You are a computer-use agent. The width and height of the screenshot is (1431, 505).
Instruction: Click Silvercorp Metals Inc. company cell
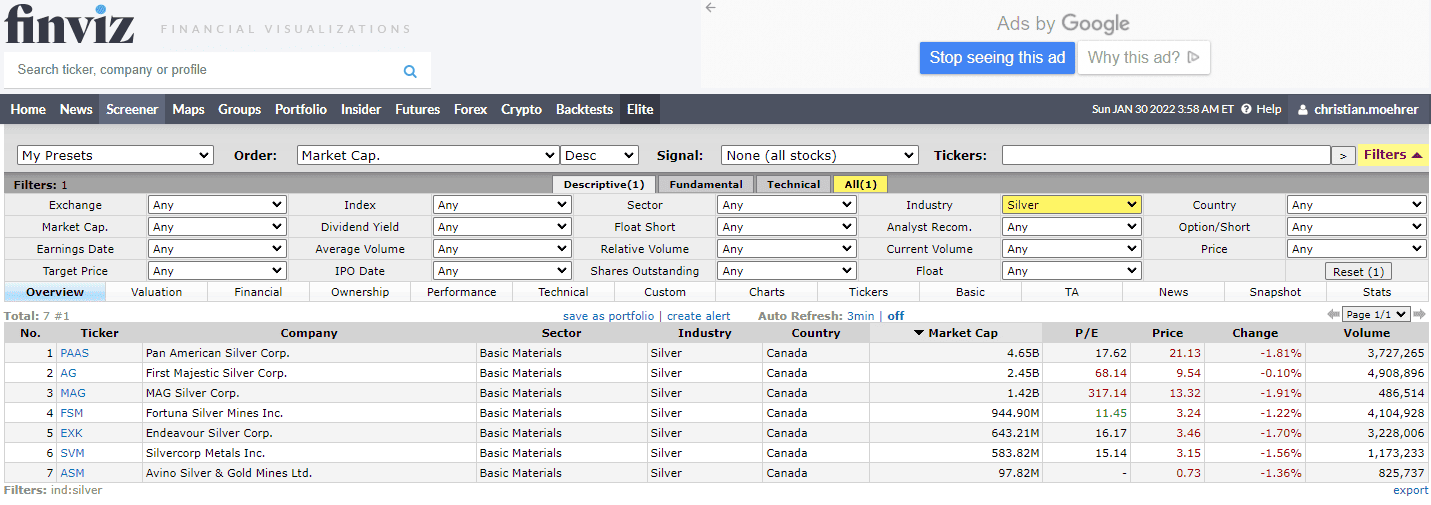coord(310,453)
